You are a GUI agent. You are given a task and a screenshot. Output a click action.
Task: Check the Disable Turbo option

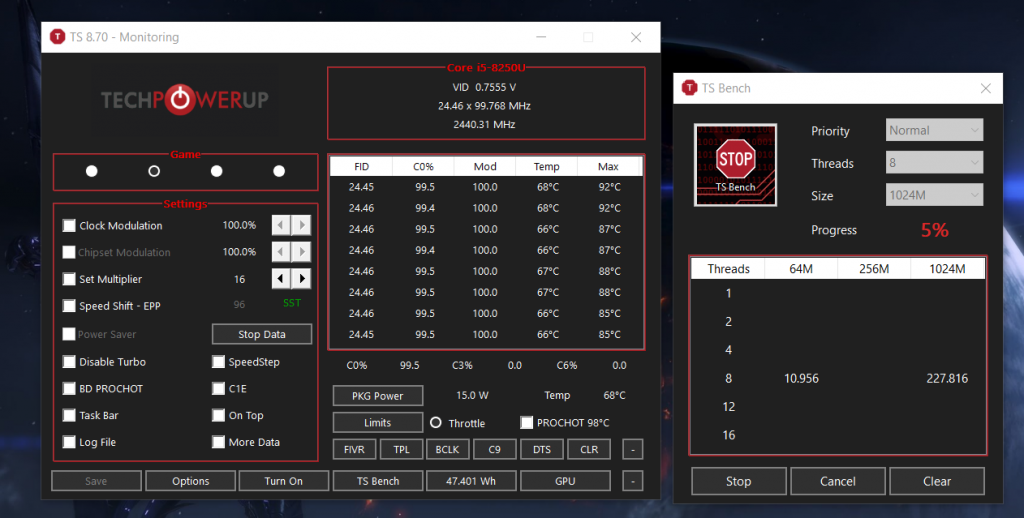(x=69, y=362)
